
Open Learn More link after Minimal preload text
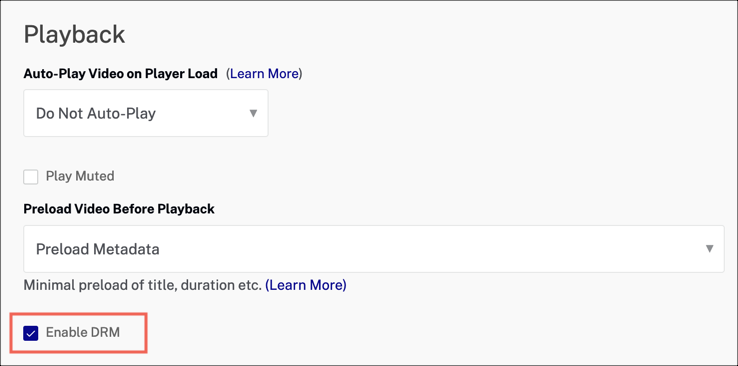(x=306, y=285)
